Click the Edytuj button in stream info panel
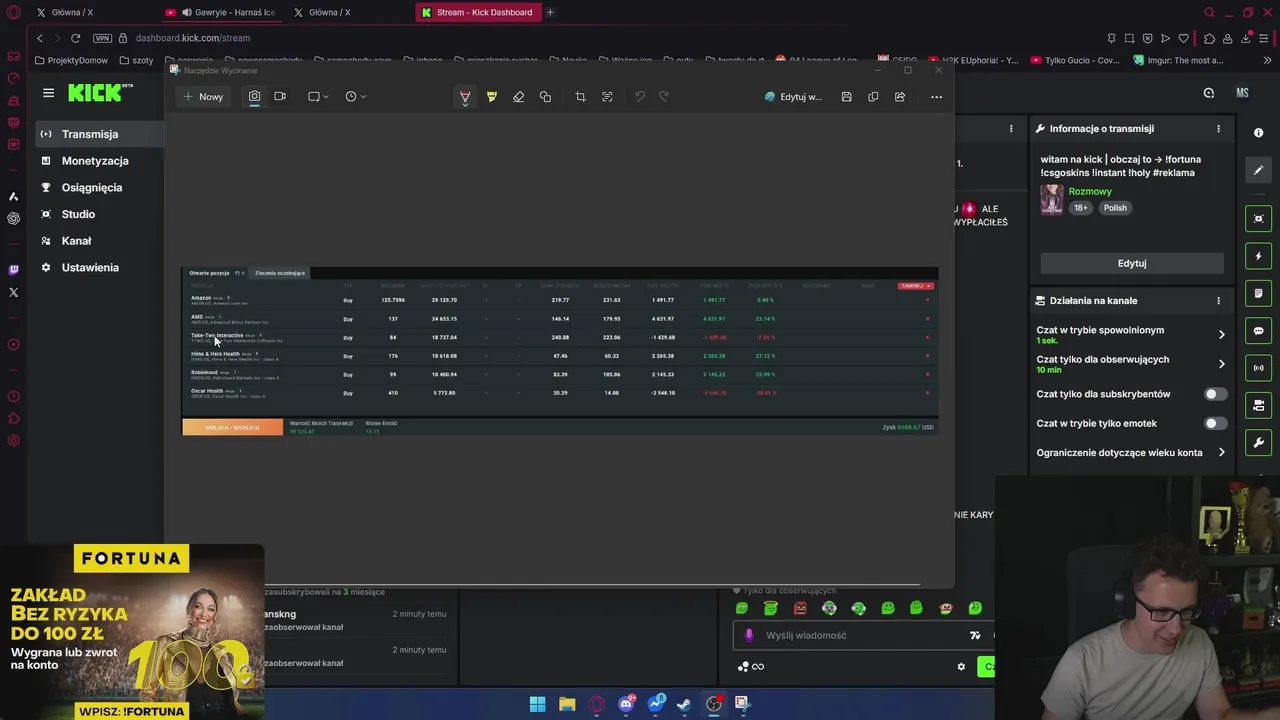The width and height of the screenshot is (1280, 720). click(x=1132, y=263)
